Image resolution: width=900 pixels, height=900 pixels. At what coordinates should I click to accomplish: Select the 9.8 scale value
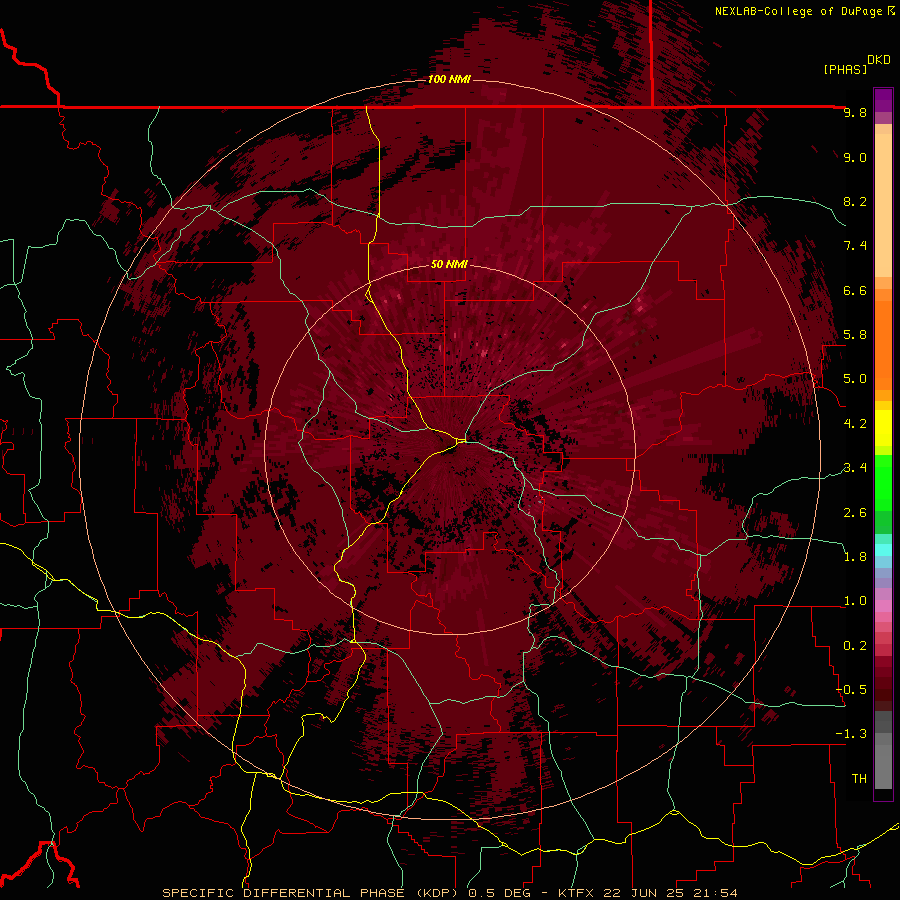[x=855, y=112]
